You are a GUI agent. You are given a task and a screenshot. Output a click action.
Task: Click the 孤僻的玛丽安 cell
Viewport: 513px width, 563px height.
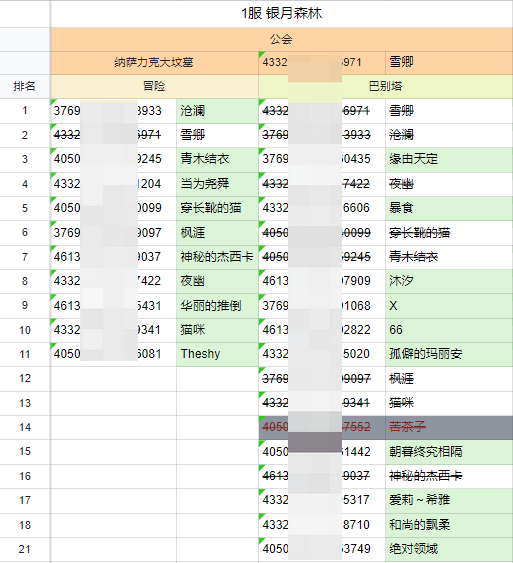coord(449,354)
